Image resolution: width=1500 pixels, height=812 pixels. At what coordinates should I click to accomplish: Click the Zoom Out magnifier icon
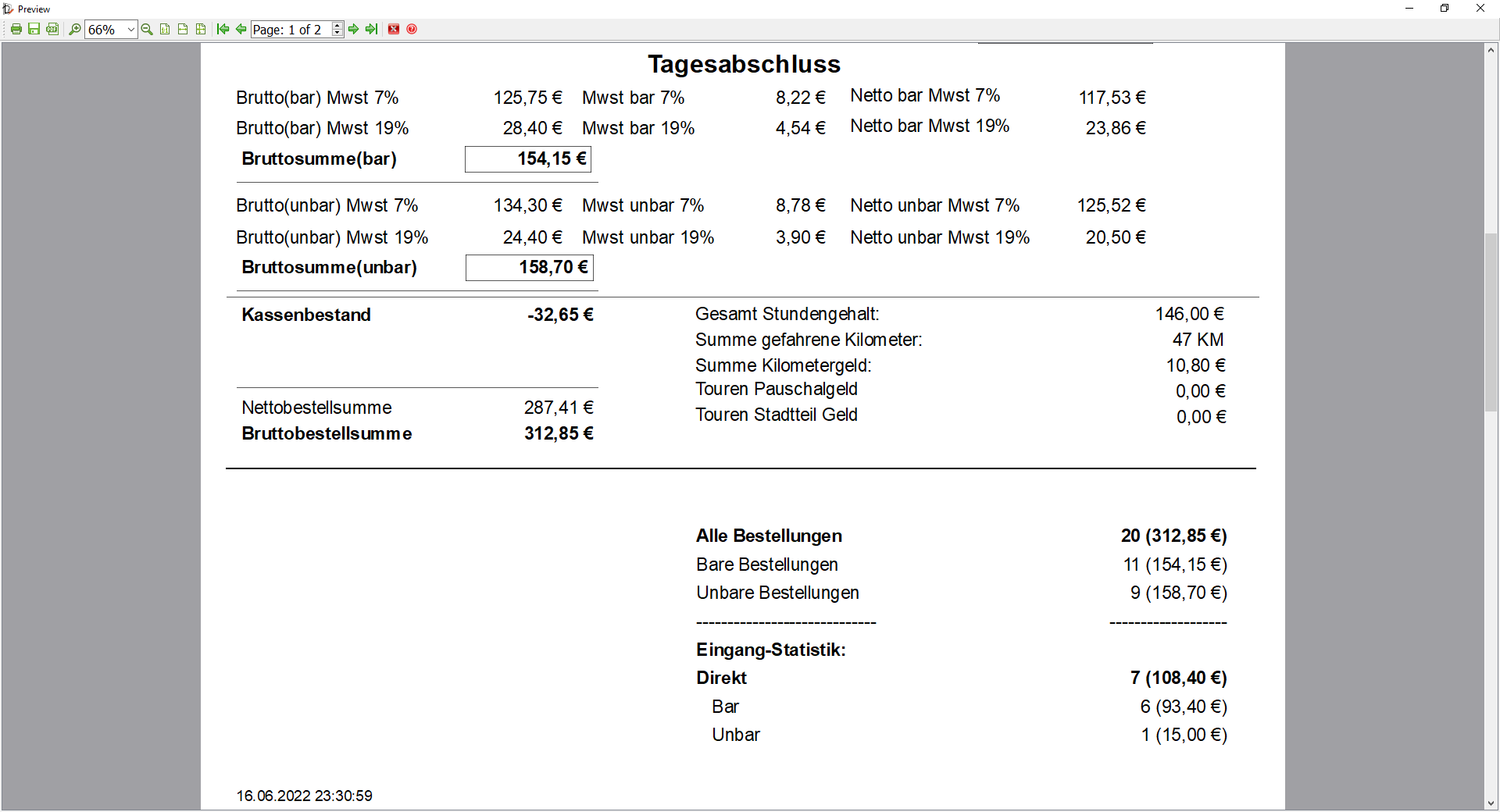(146, 30)
